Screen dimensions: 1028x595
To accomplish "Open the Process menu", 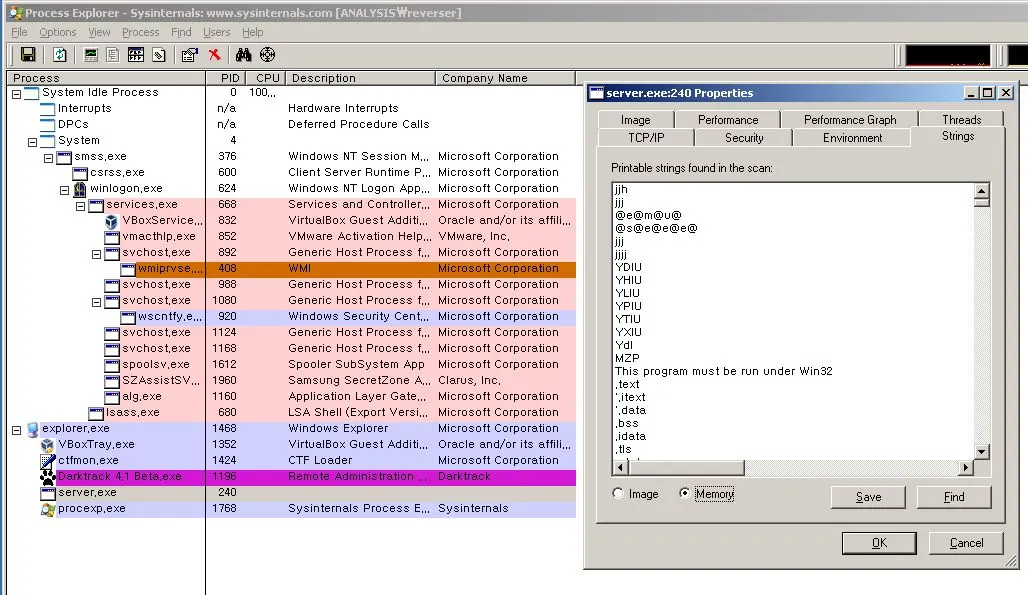I will tap(140, 32).
